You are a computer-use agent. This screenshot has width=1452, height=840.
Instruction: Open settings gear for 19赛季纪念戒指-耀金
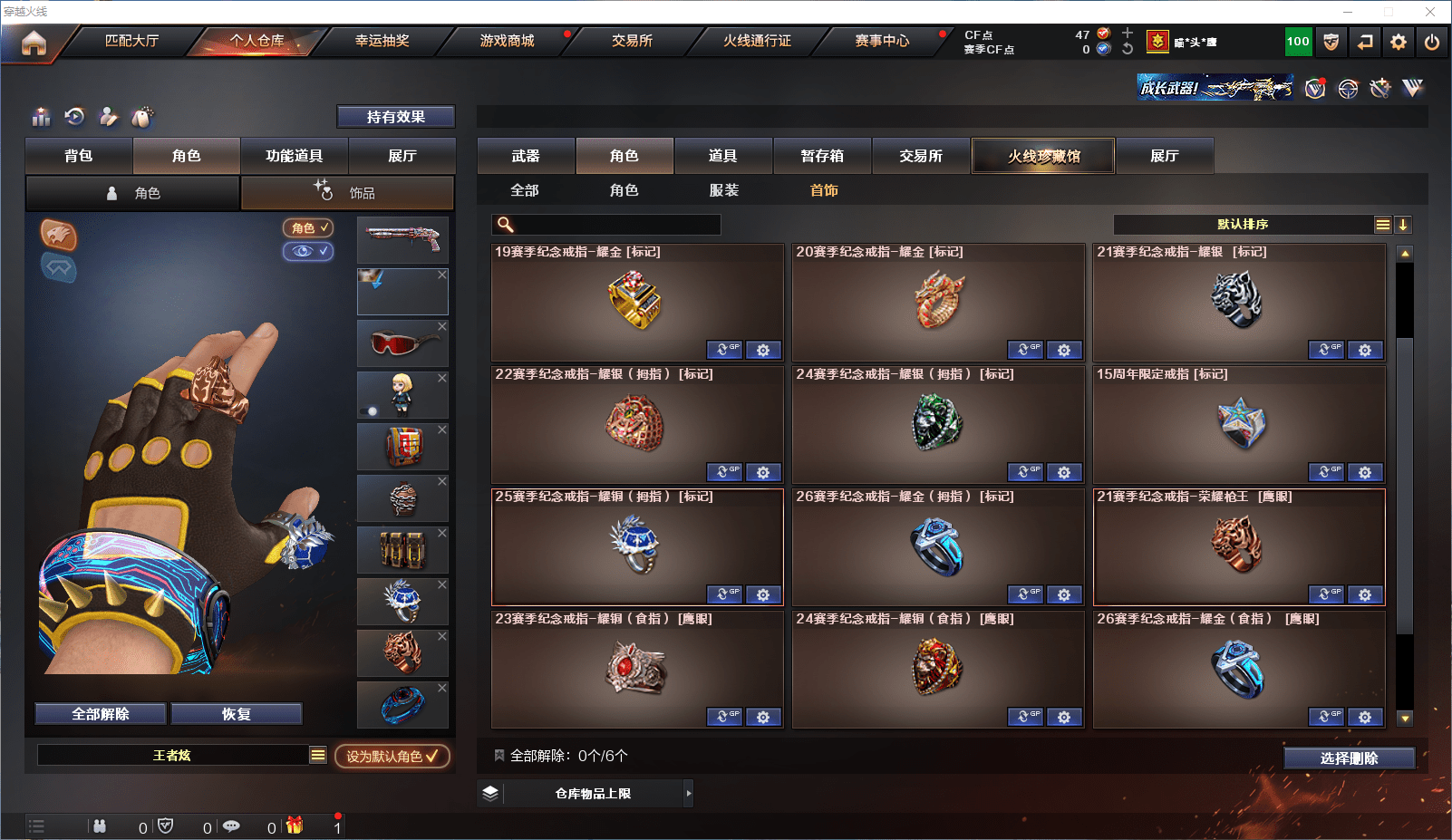click(763, 350)
